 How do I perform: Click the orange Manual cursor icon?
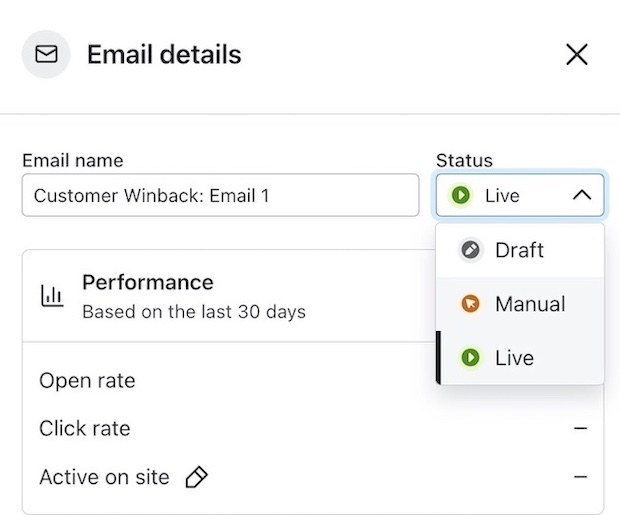470,304
